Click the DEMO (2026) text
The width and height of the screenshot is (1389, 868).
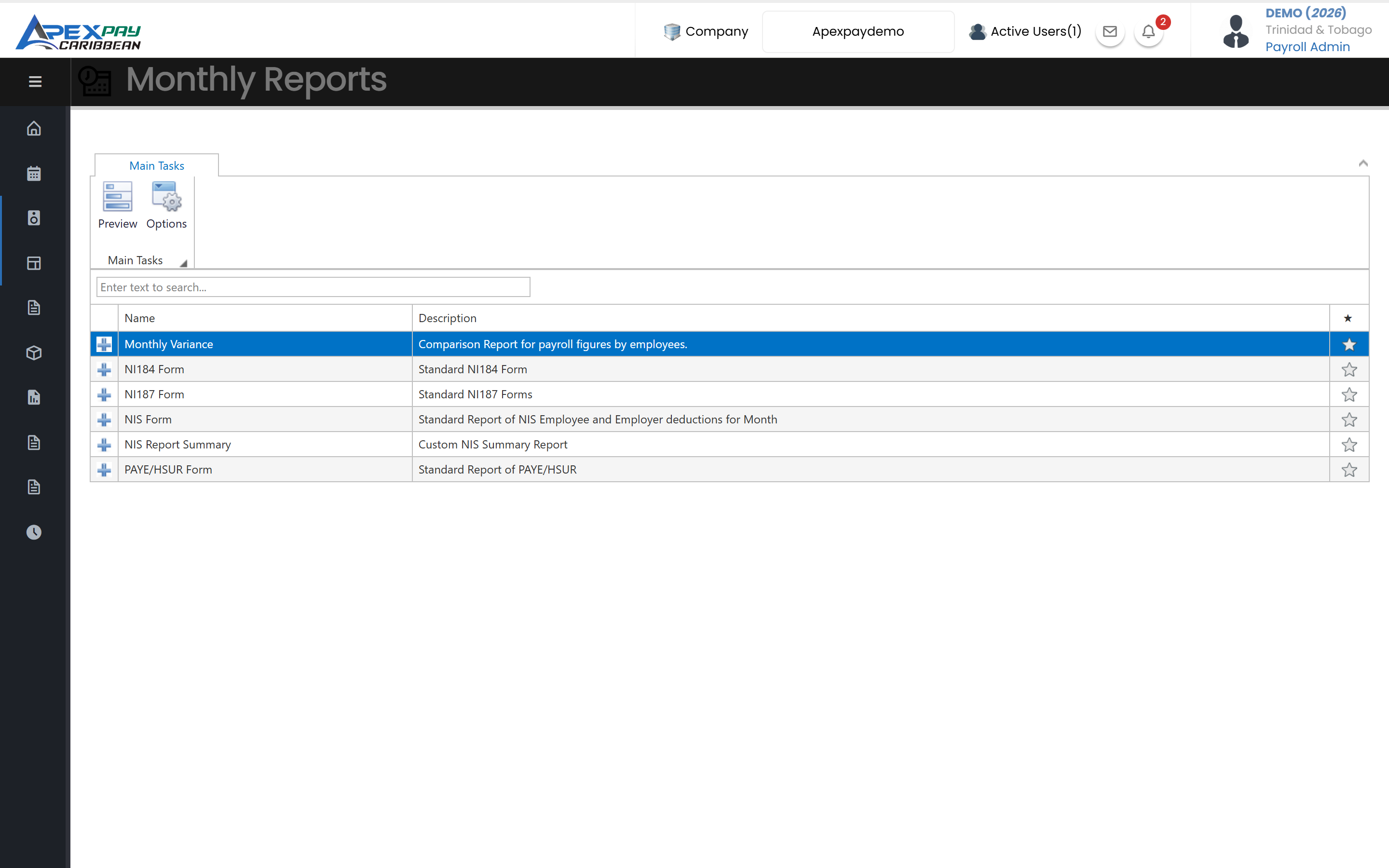[x=1306, y=13]
